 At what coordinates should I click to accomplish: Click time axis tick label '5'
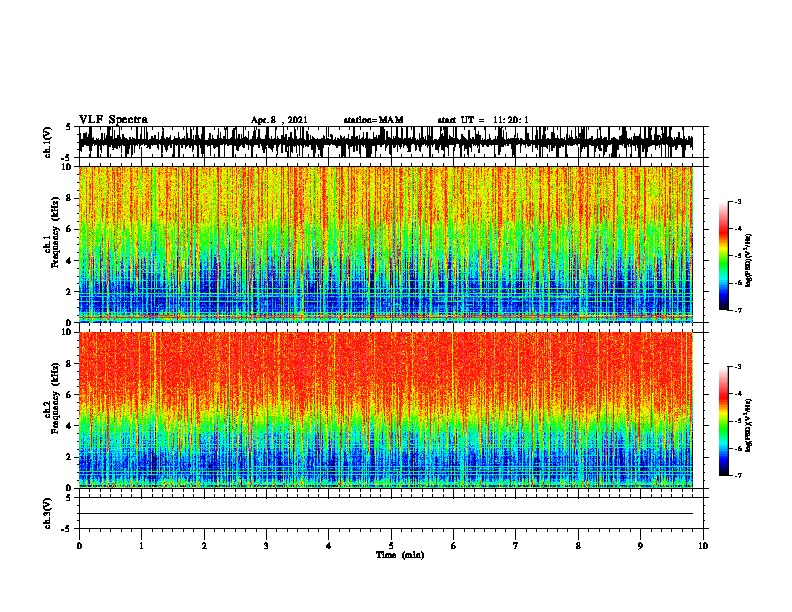(391, 546)
